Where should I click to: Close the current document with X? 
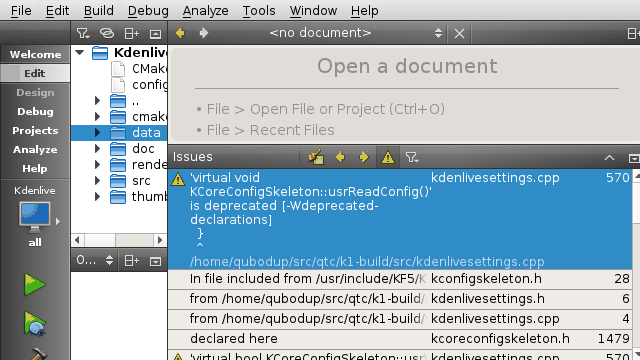(x=459, y=33)
